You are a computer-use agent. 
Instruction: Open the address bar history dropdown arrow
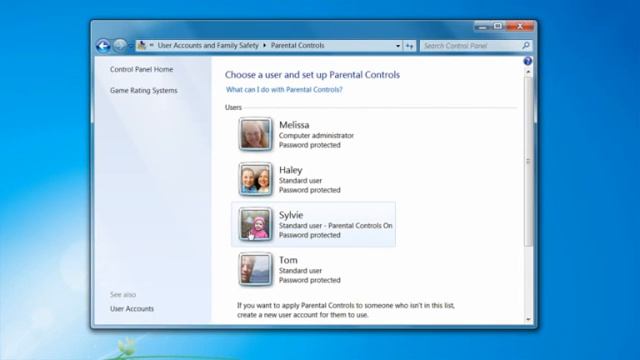tap(398, 46)
